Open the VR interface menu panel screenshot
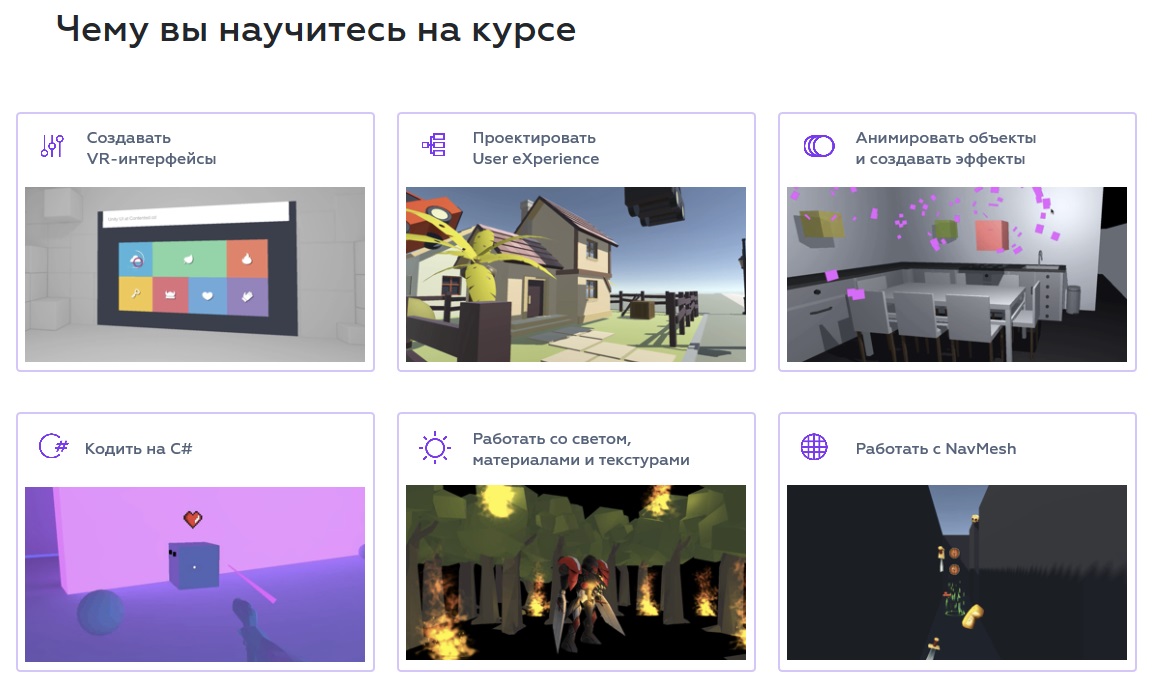 click(195, 274)
